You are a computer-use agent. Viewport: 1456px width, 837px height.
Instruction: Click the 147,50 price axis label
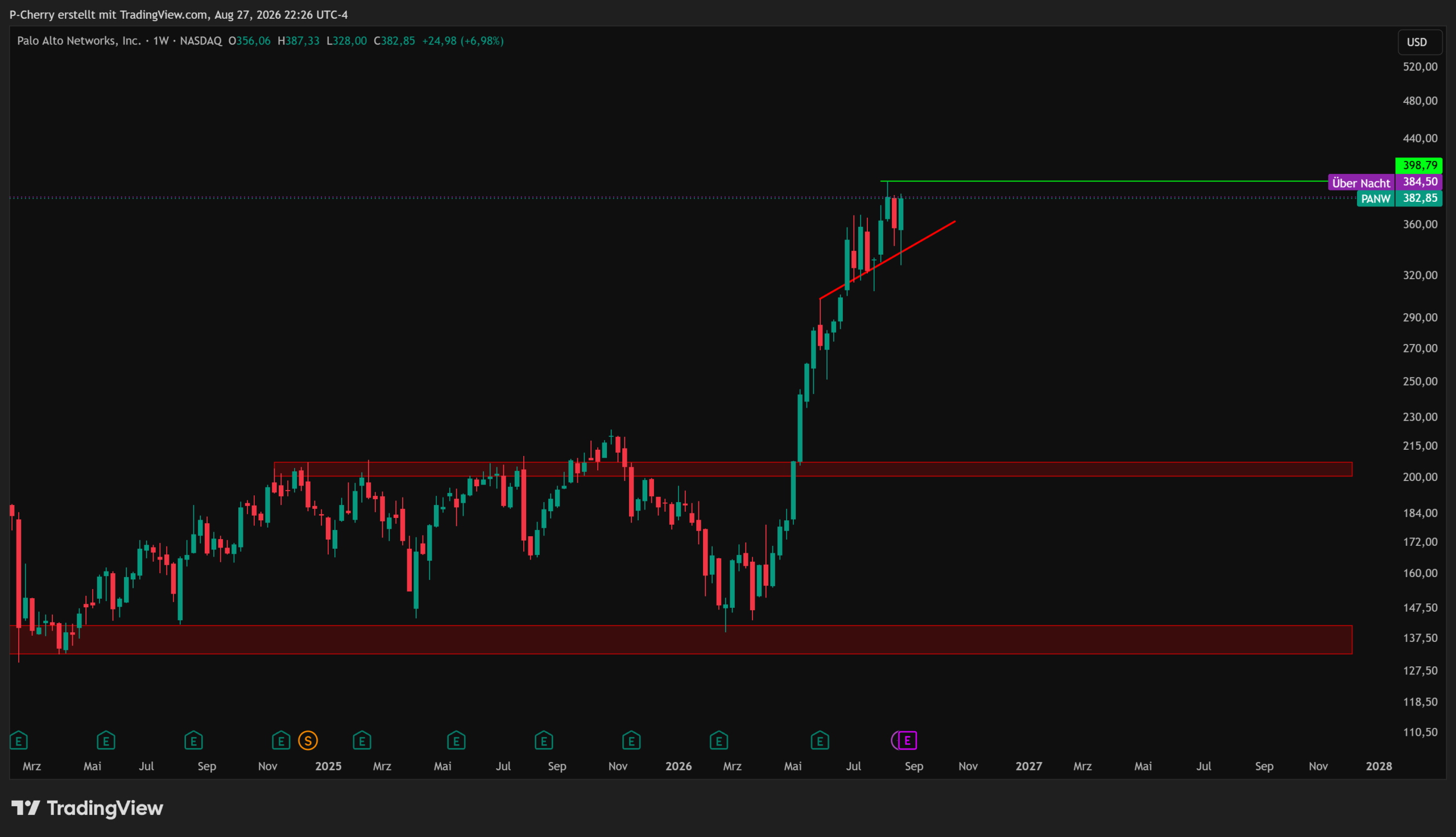[1420, 608]
